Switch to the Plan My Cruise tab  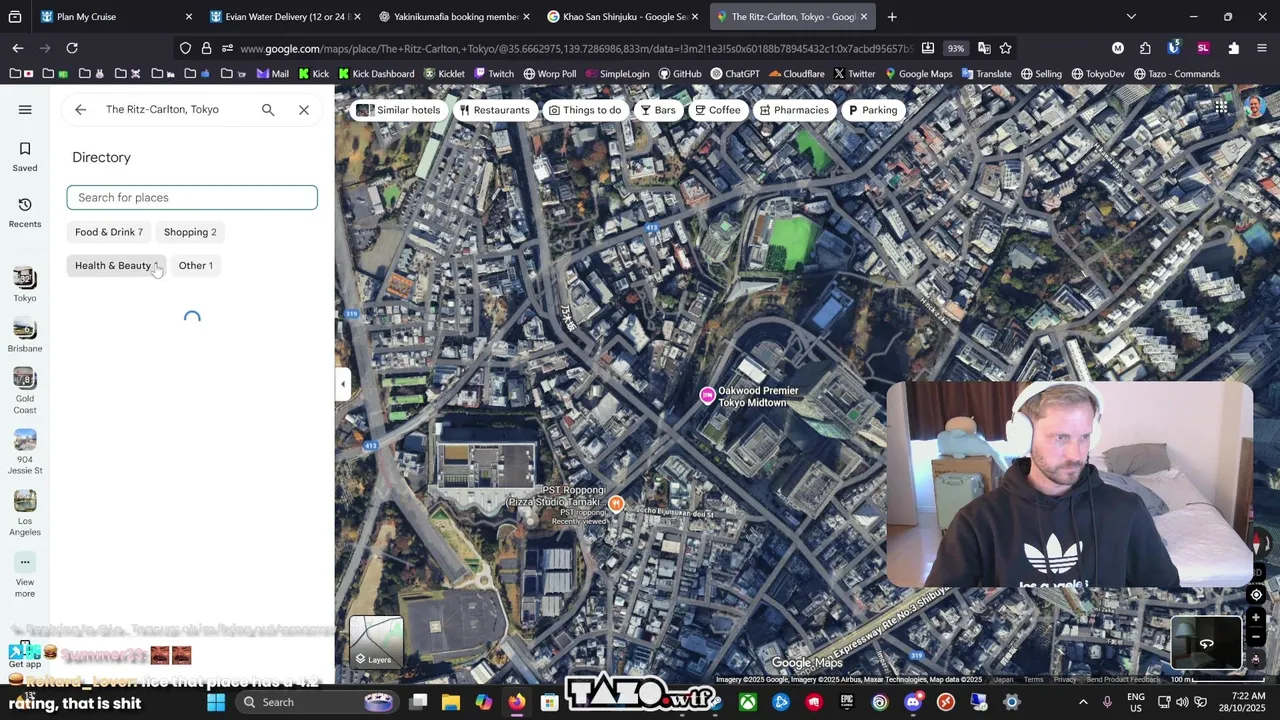click(x=113, y=17)
